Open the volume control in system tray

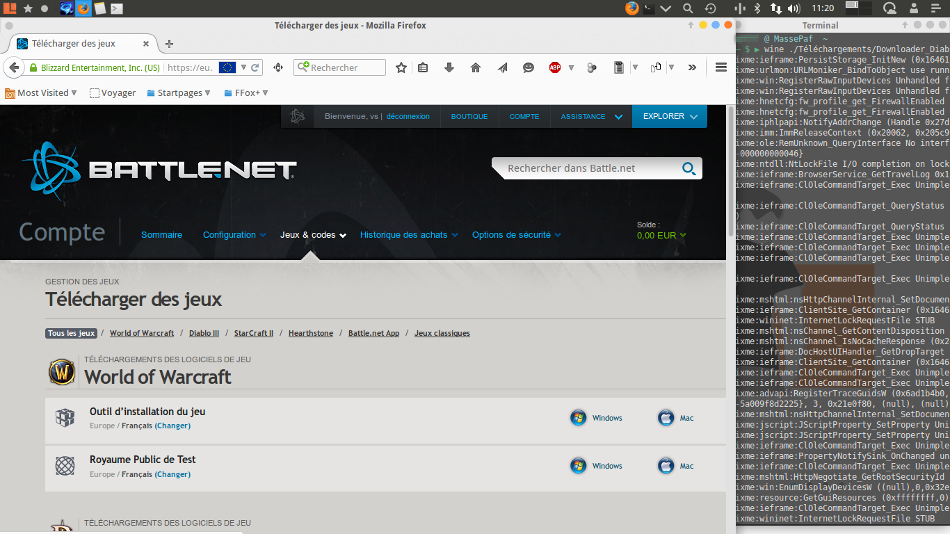[x=794, y=8]
